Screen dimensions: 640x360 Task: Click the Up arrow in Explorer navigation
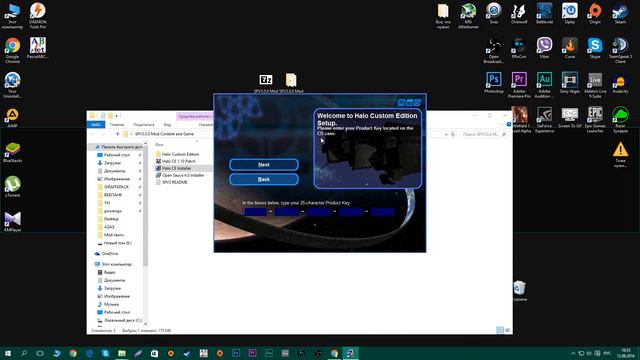(x=118, y=134)
